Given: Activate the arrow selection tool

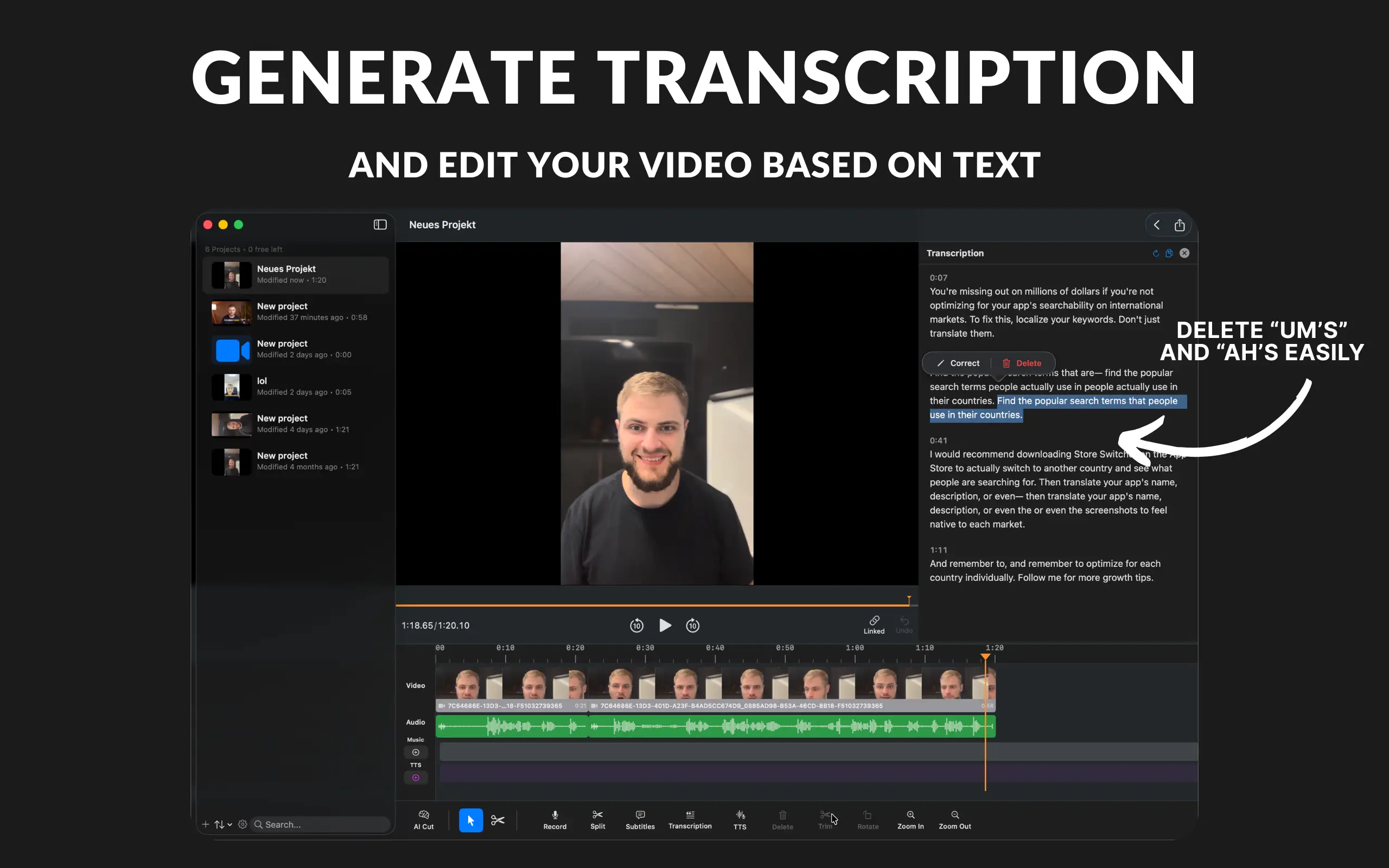Looking at the screenshot, I should [x=470, y=820].
